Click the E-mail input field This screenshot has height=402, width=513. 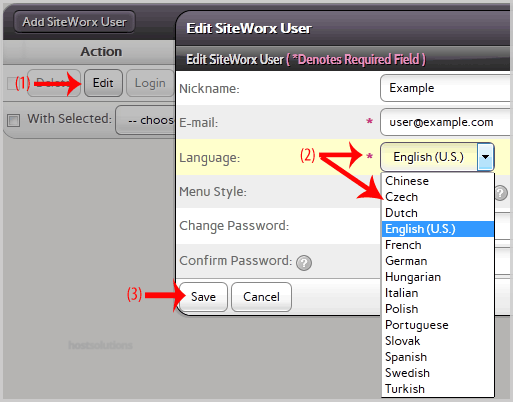tap(445, 122)
